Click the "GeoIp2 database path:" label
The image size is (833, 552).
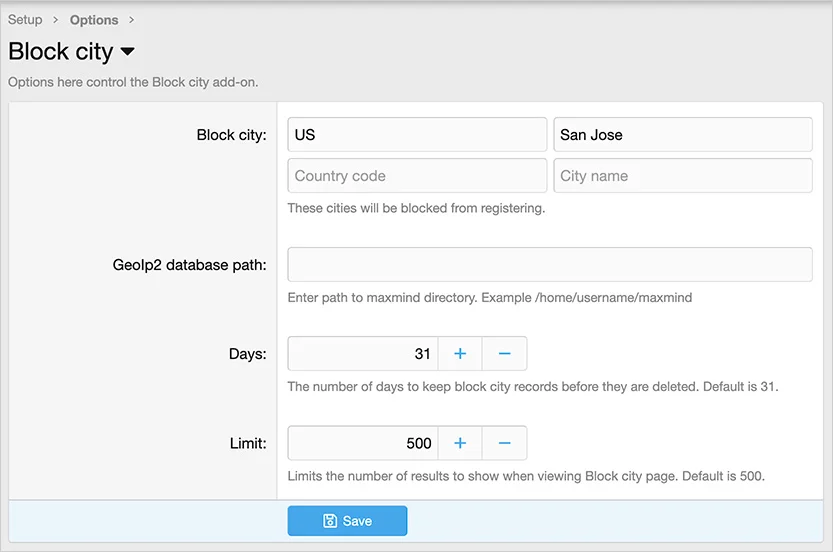click(189, 265)
